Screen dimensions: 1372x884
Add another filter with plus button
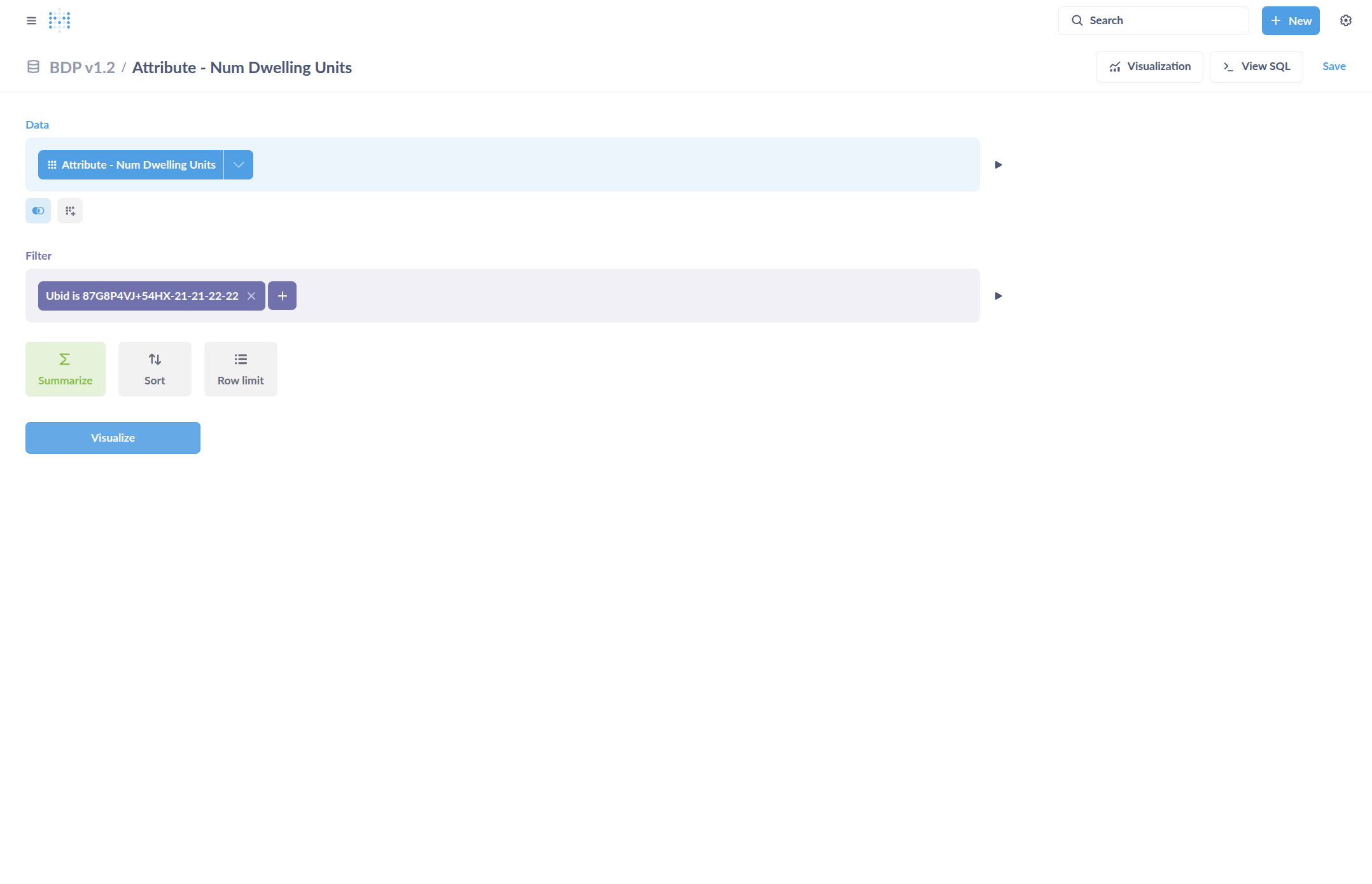(282, 296)
